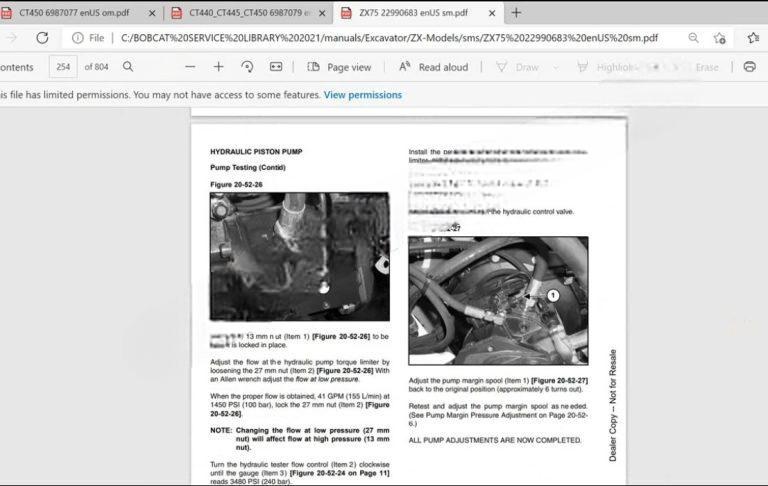Click the View permissions link

tap(362, 95)
